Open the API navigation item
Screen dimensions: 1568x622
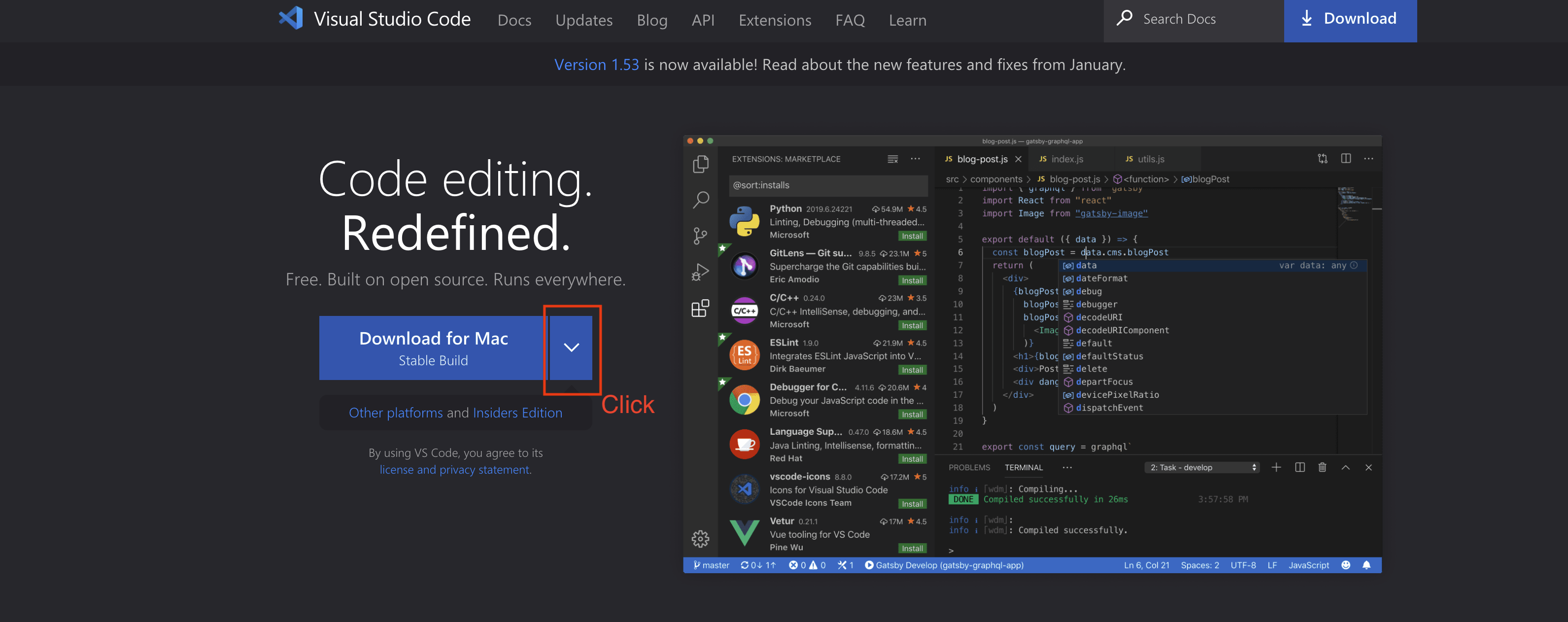703,20
